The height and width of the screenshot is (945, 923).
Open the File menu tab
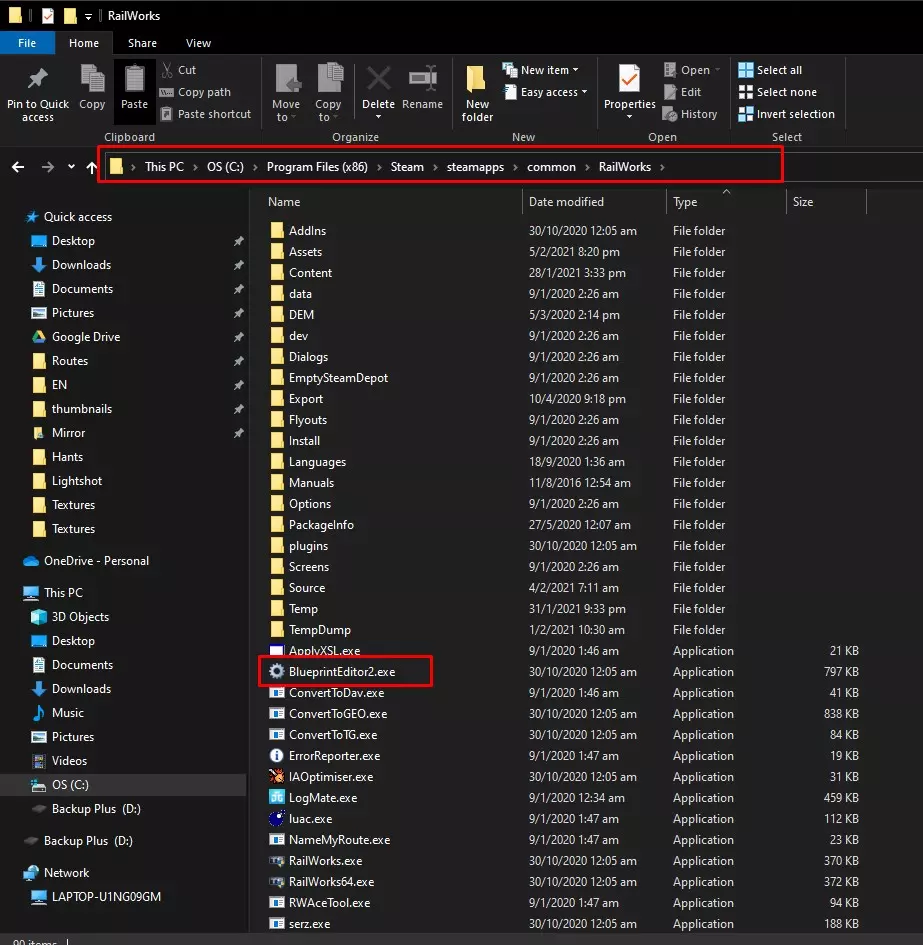pos(27,43)
